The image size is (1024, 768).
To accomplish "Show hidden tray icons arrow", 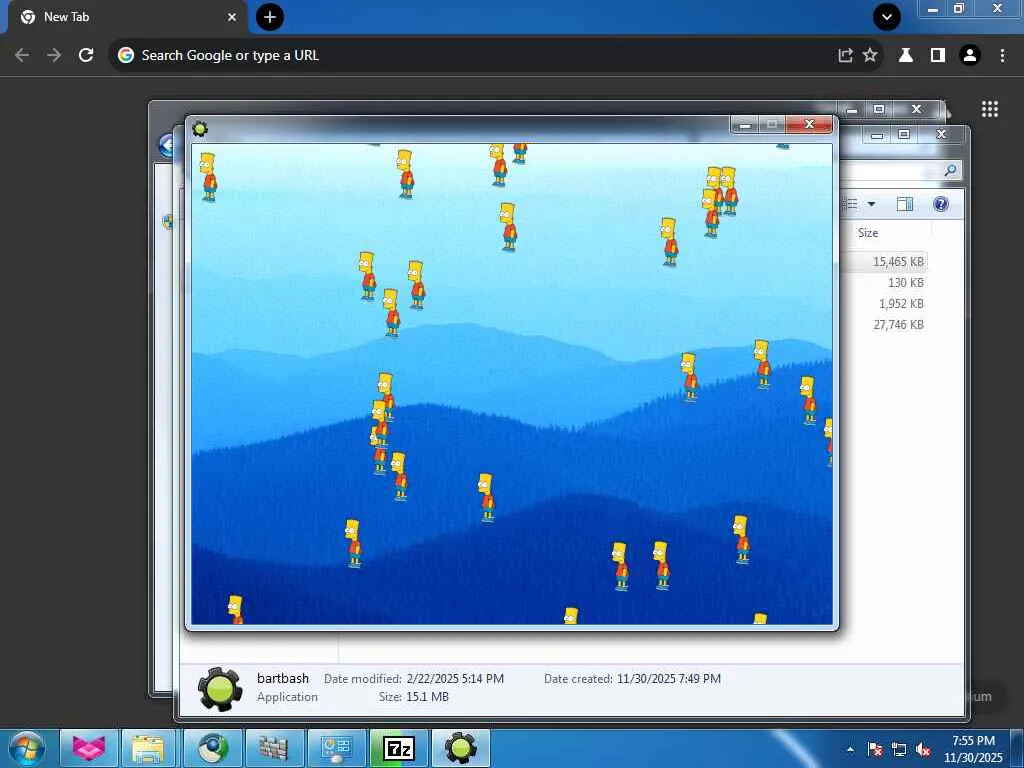I will coord(850,750).
